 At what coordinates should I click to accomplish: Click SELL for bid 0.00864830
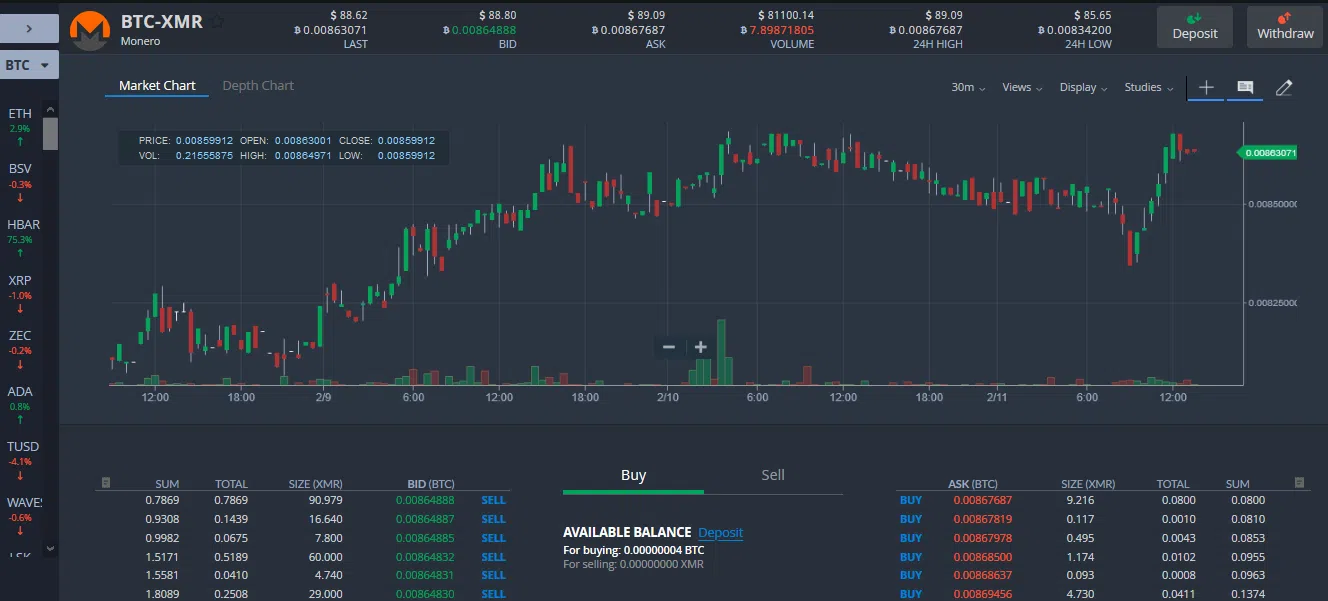coord(494,594)
